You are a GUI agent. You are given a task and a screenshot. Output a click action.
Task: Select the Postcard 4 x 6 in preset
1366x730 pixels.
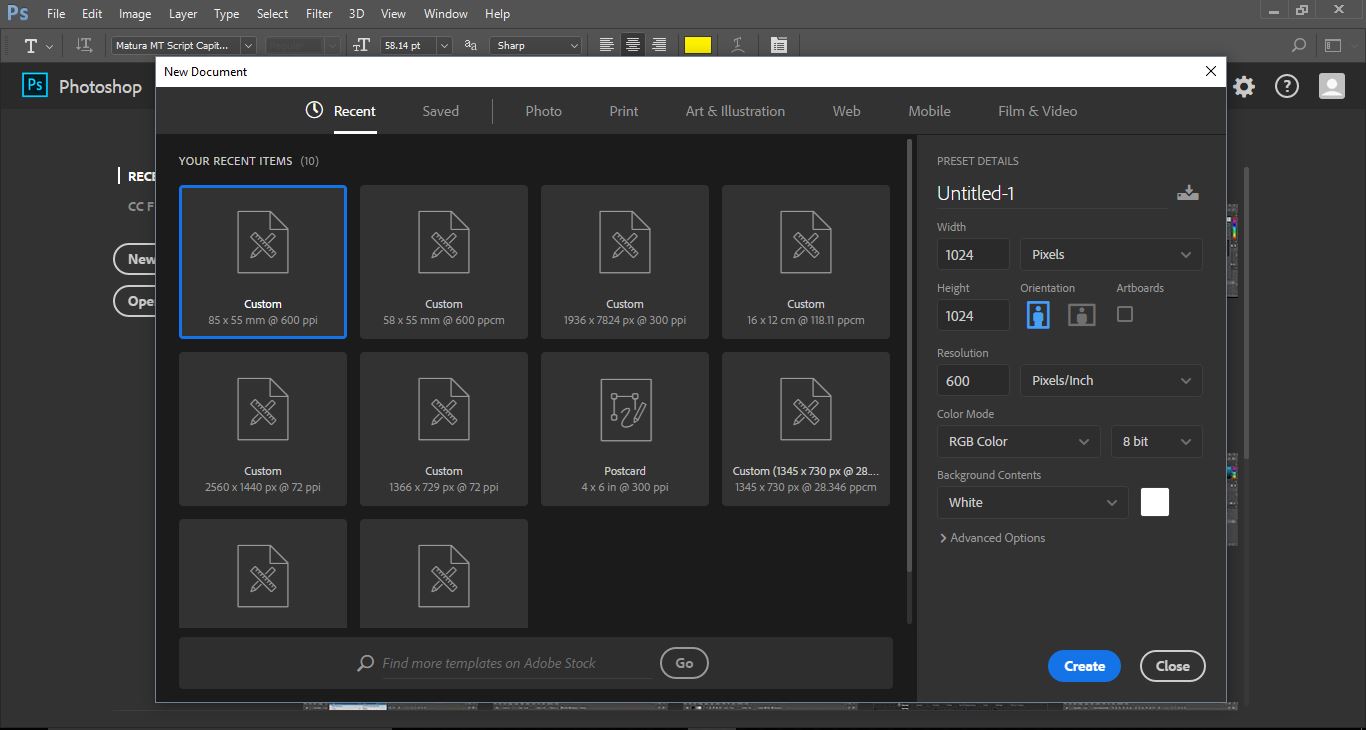pos(625,429)
